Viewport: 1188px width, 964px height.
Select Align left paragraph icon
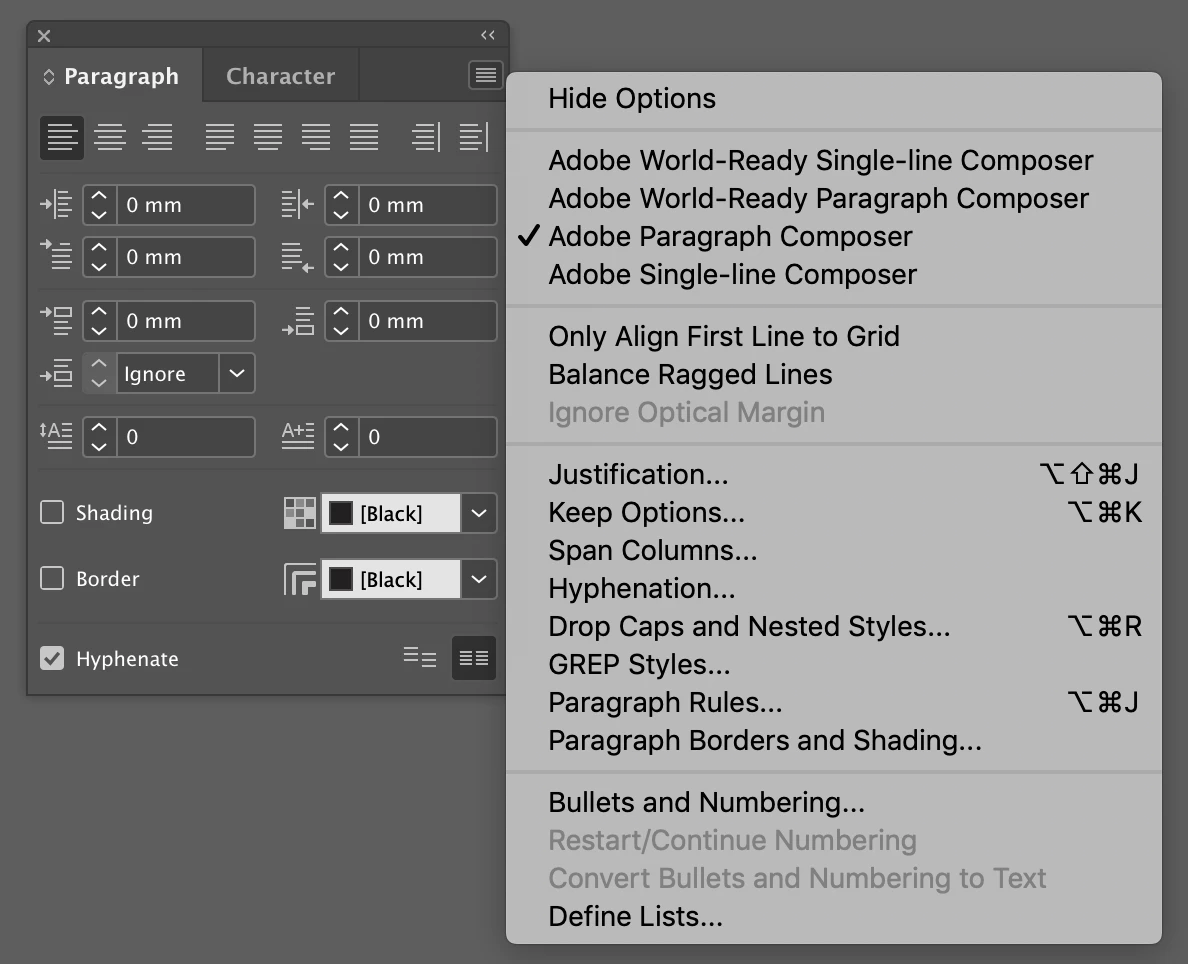pyautogui.click(x=61, y=137)
